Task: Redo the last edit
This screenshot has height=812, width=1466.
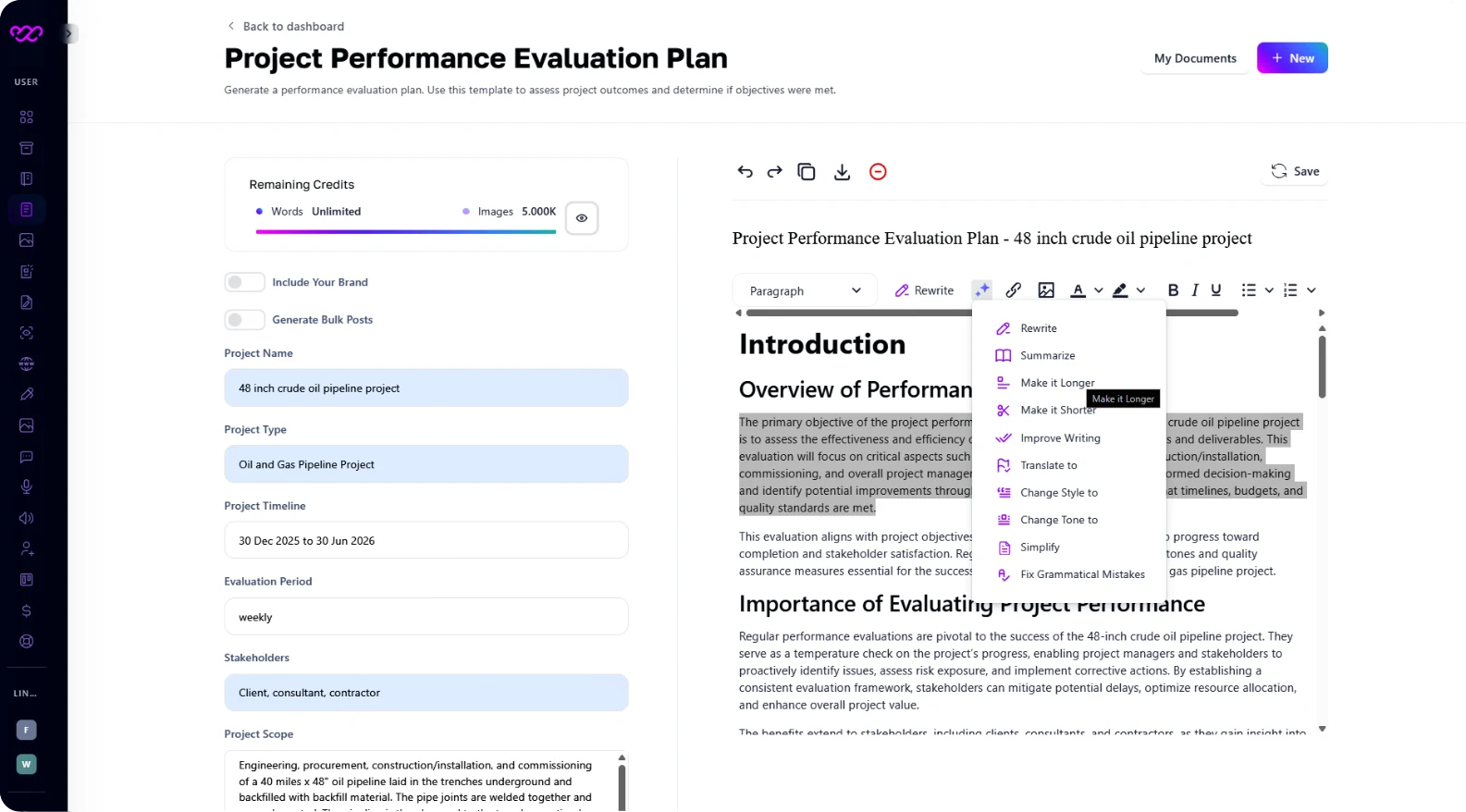Action: (775, 171)
